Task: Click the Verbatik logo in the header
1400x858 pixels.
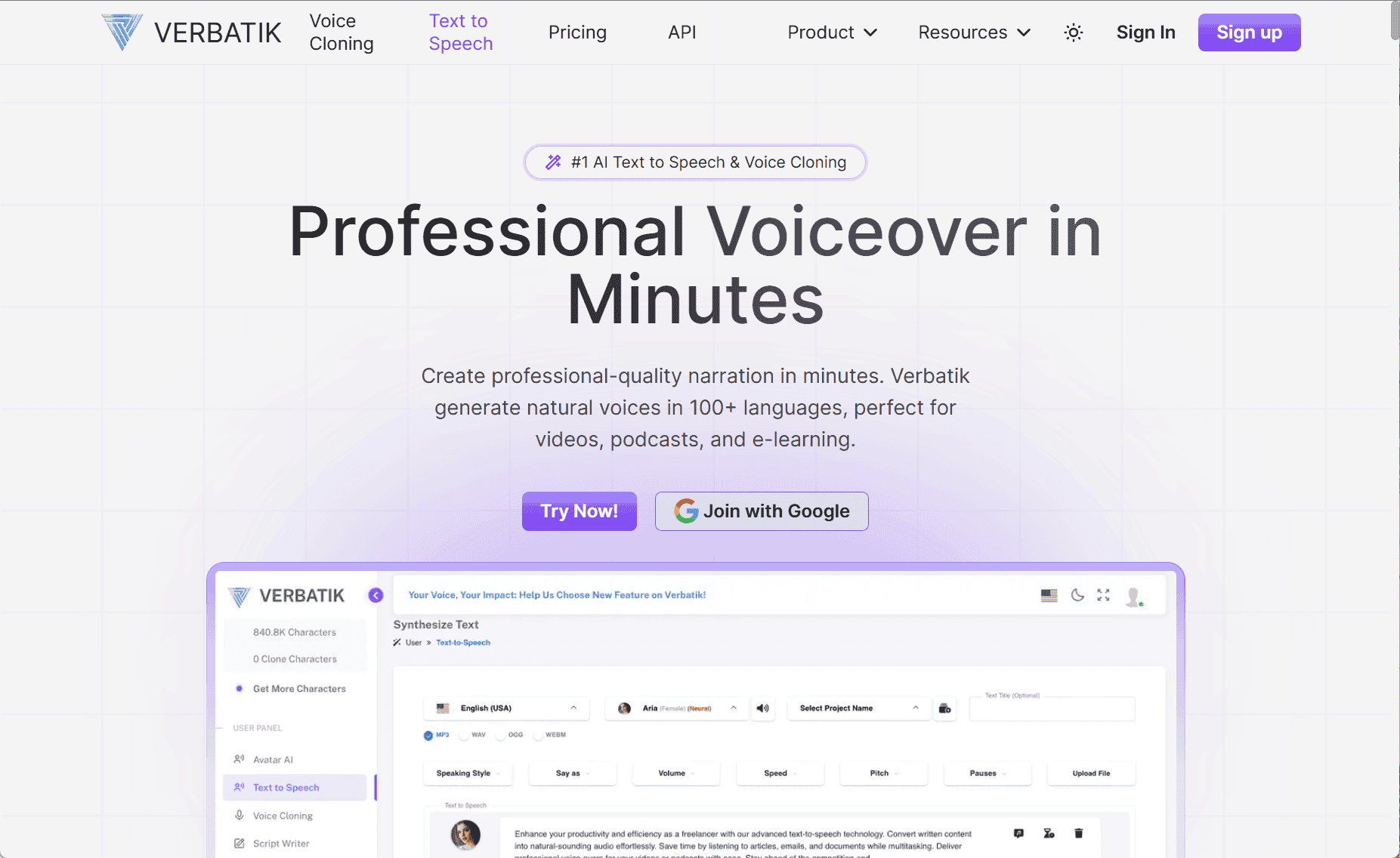Action: pyautogui.click(x=191, y=32)
